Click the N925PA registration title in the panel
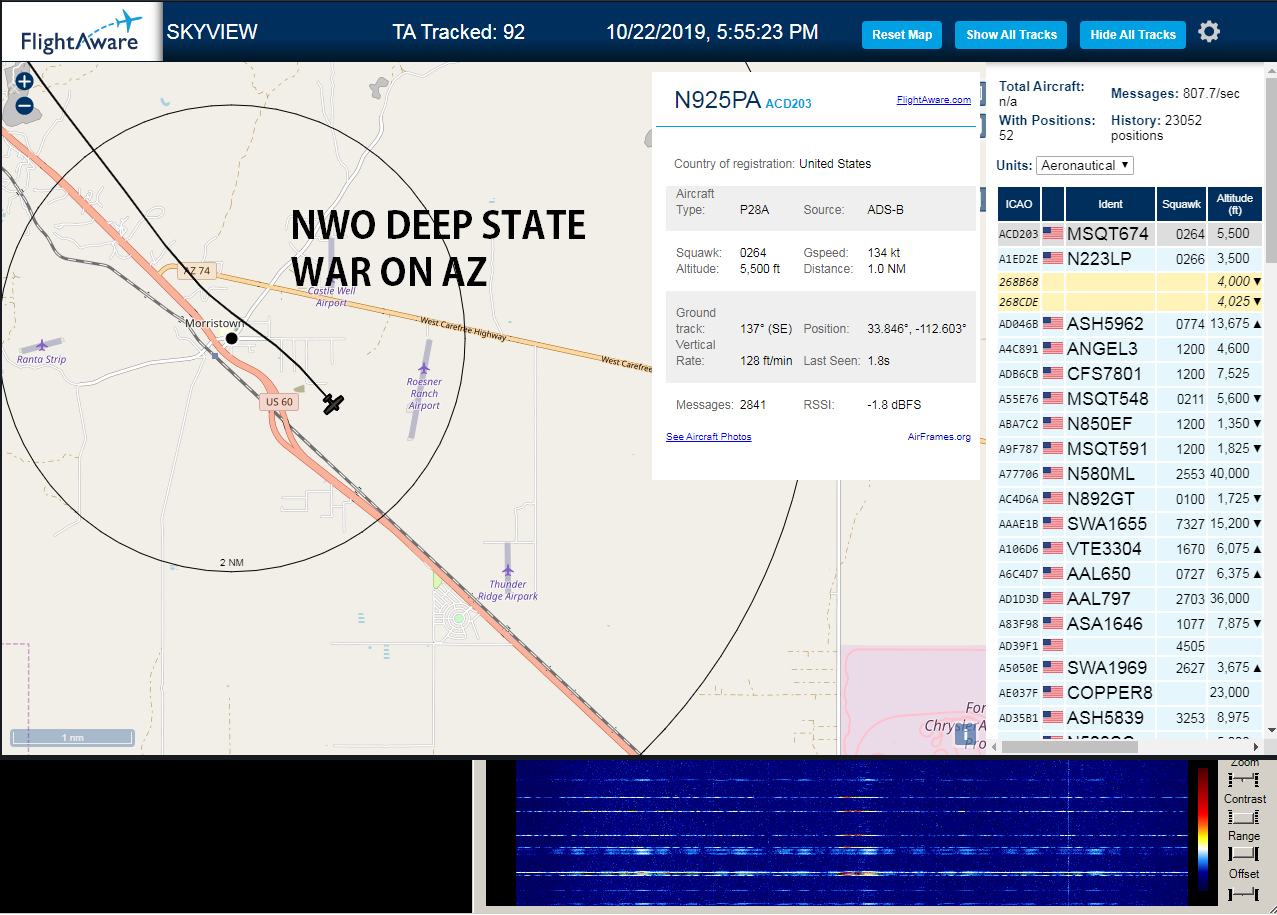Screen dimensions: 1277x915 tap(717, 100)
